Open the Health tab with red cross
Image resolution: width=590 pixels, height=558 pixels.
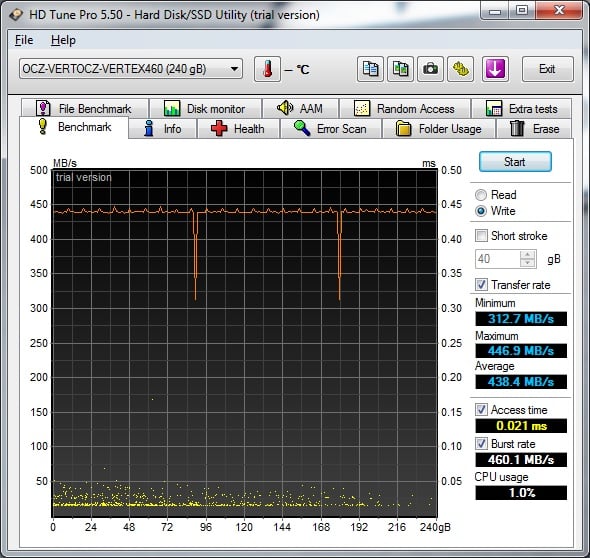click(238, 129)
